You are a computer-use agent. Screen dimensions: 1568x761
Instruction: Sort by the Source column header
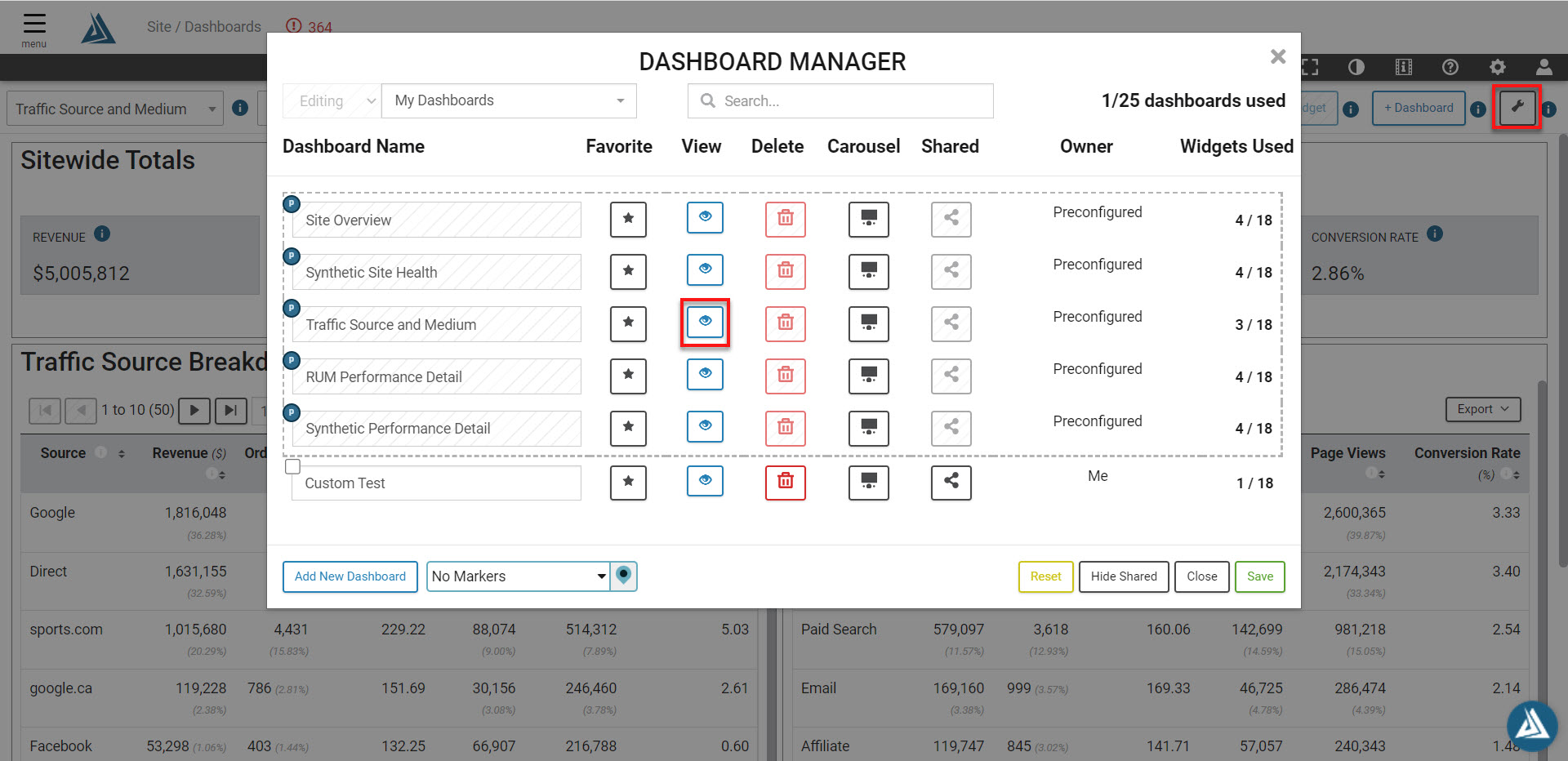[x=63, y=453]
